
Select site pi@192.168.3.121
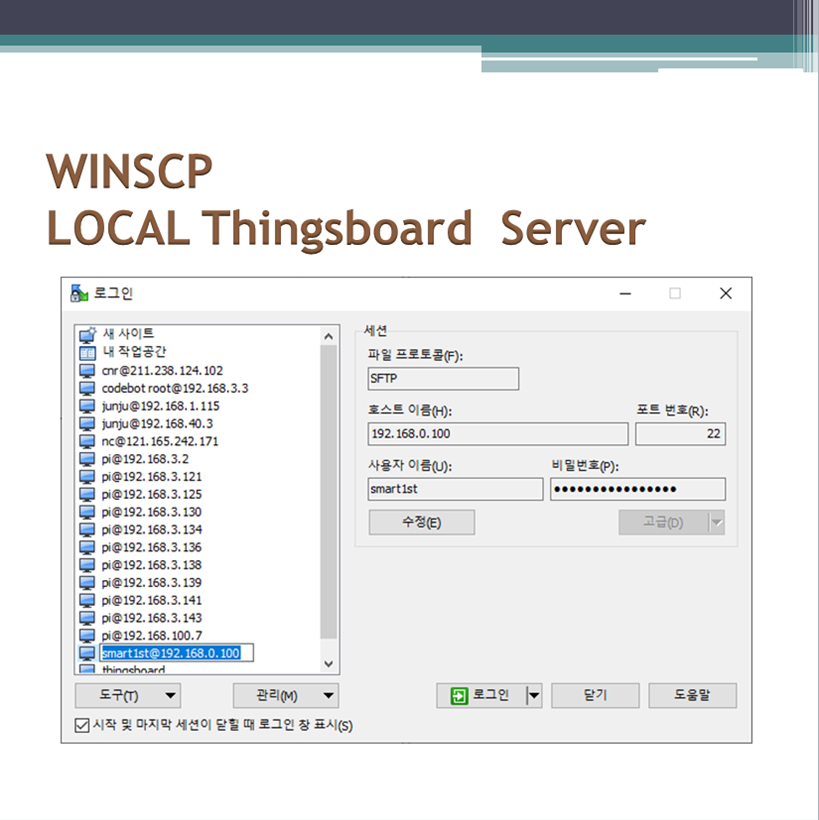click(151, 477)
